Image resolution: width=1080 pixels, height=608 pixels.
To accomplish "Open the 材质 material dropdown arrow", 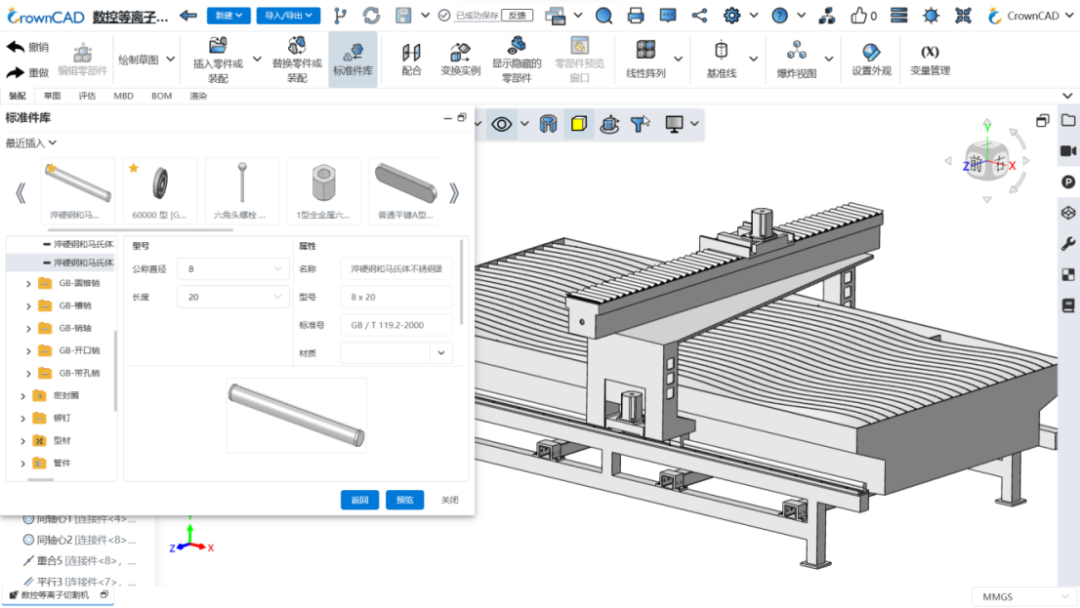I will click(441, 353).
